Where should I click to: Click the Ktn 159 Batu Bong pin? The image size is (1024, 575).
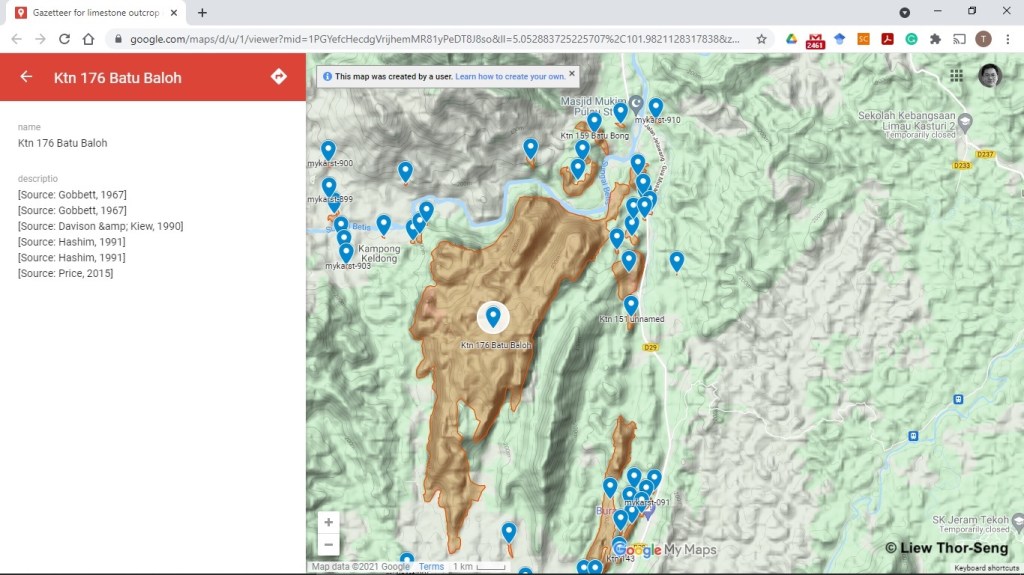click(594, 121)
